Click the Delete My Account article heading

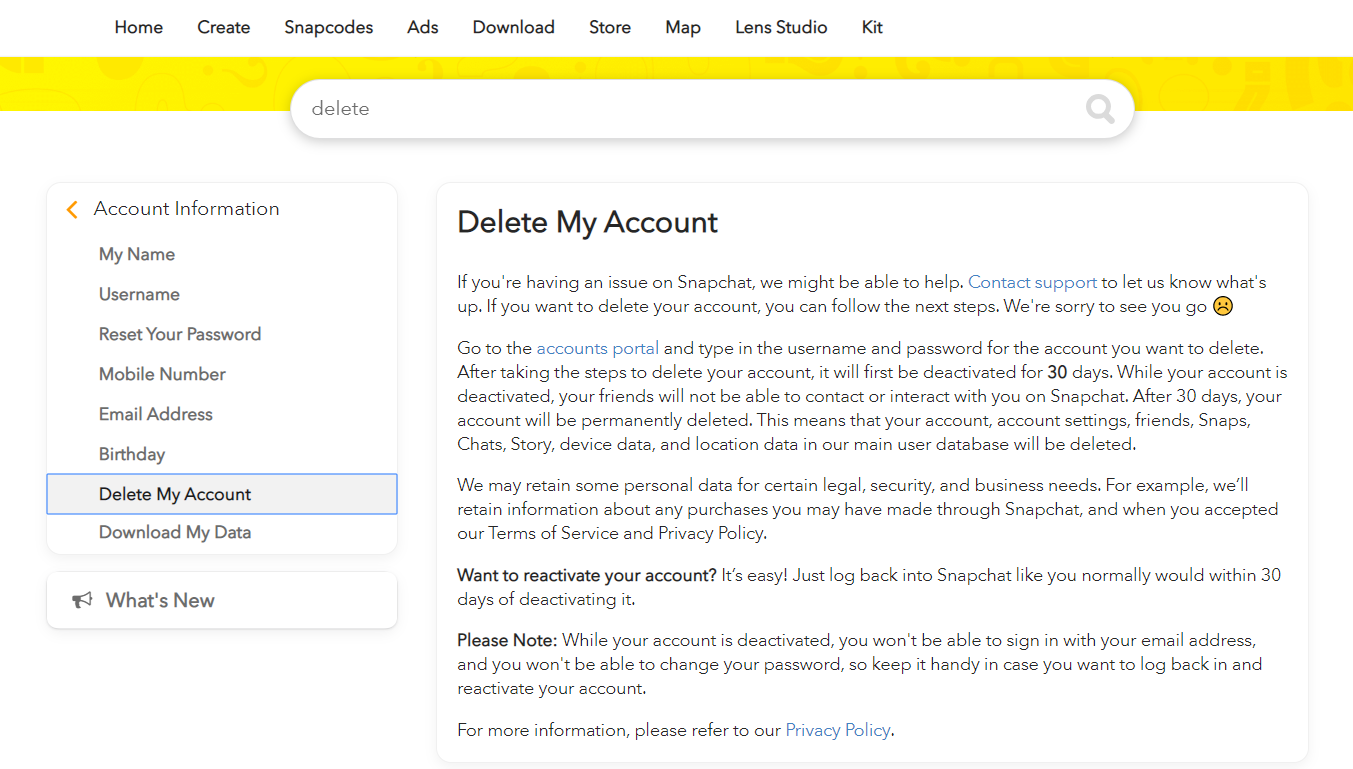[x=587, y=222]
